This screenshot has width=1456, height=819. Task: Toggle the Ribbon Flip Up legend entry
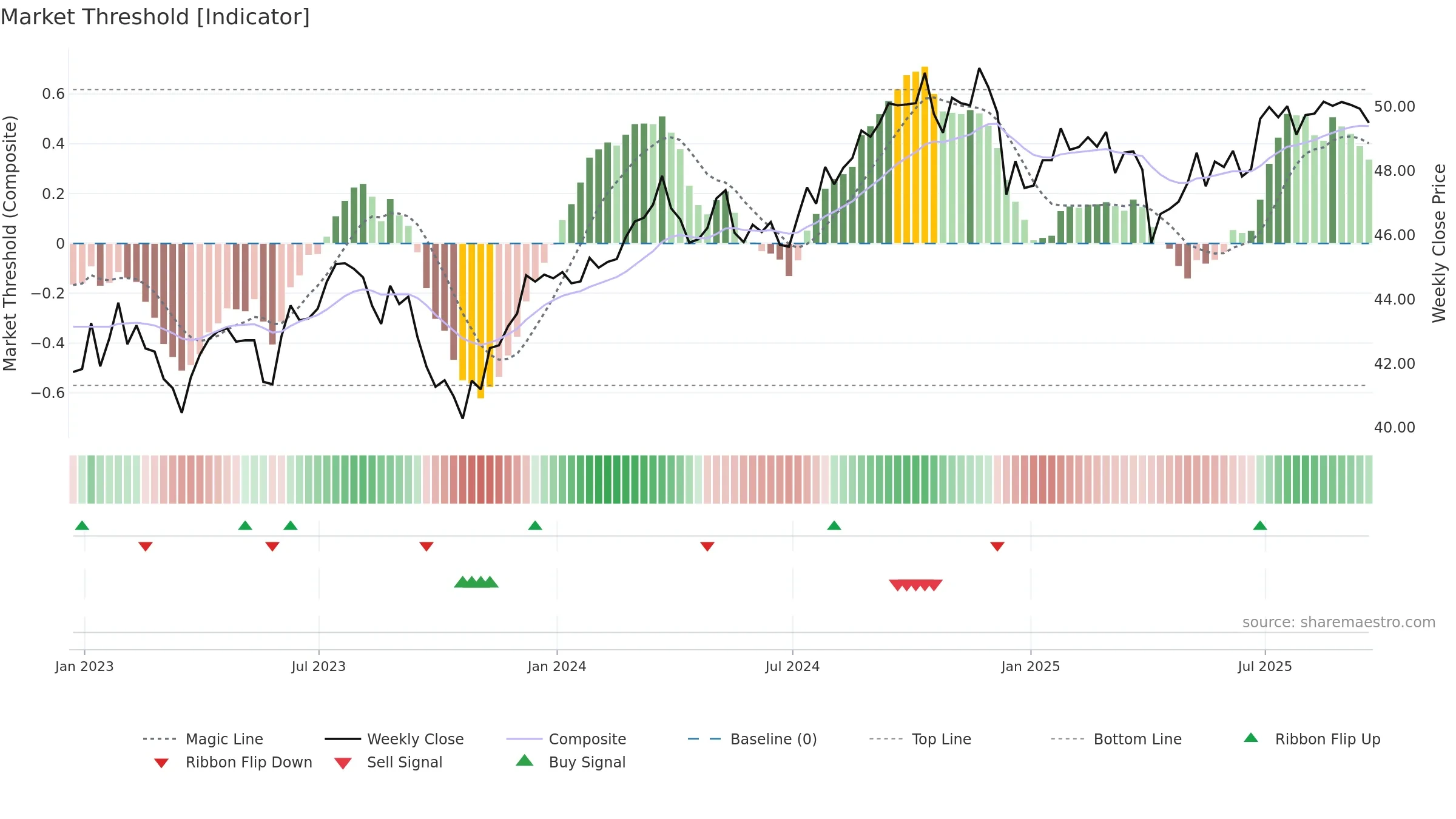click(x=1312, y=739)
